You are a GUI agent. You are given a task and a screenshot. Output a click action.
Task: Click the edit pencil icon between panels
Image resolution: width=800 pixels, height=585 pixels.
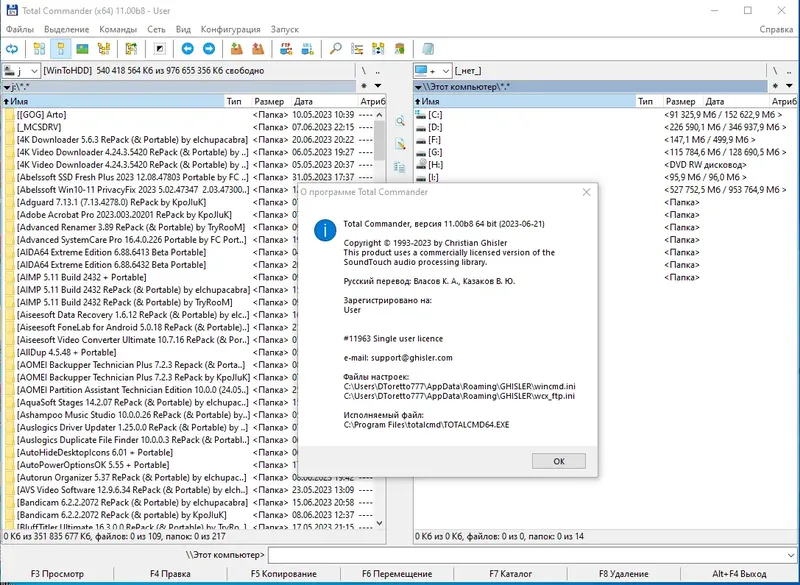(x=400, y=144)
